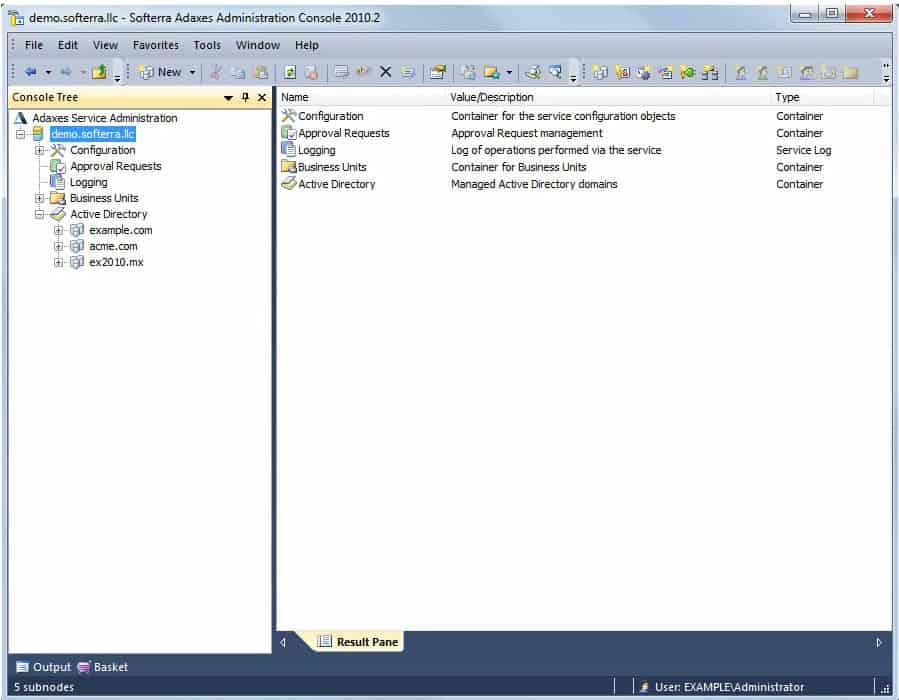Select Logging in the Console Tree
Screen dimensions: 899x700
[x=88, y=182]
